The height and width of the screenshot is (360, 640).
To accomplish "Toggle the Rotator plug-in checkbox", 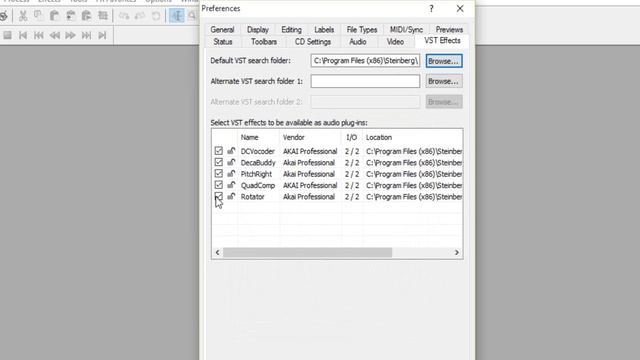I will [218, 196].
